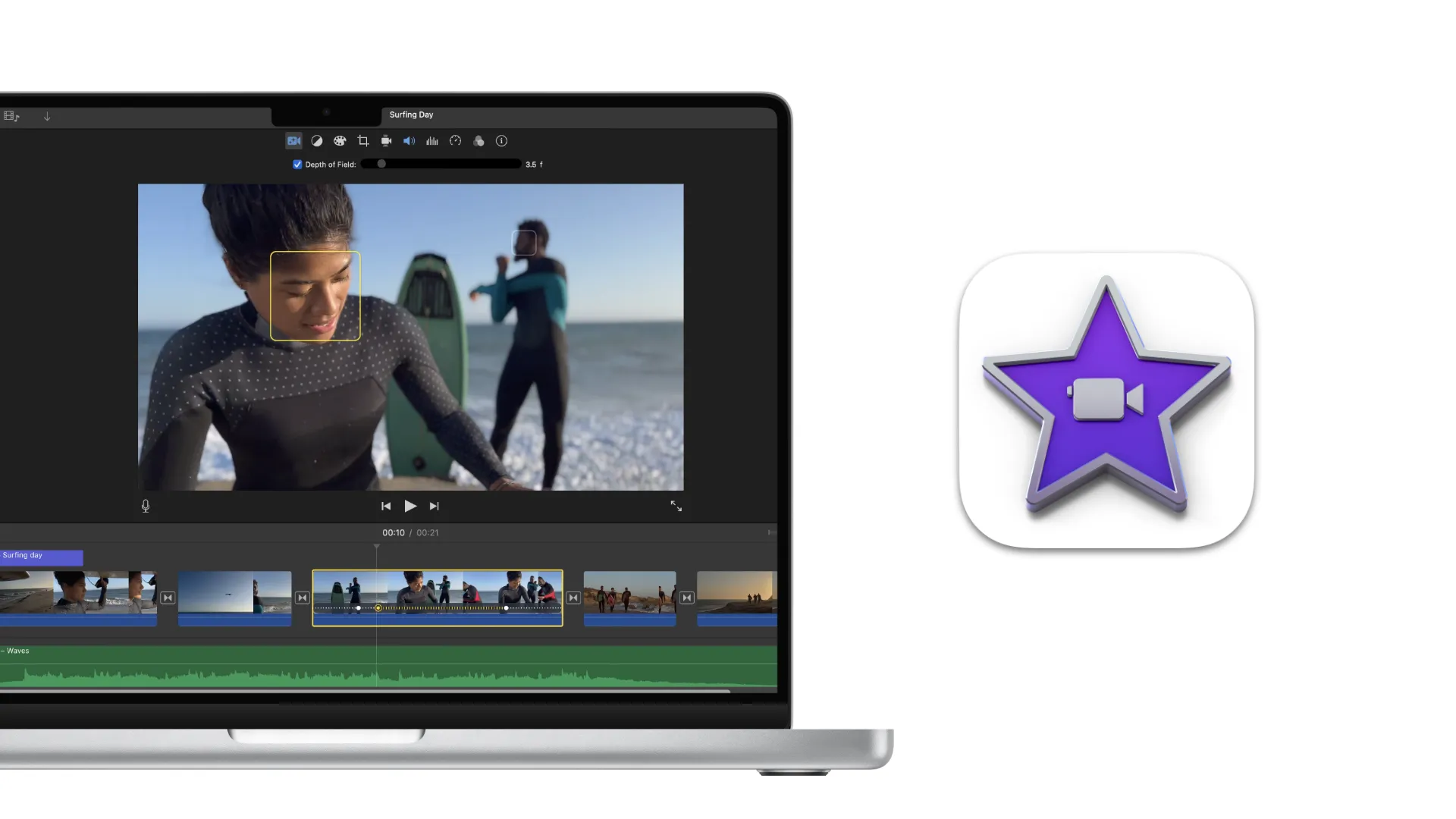Disable the Depth of Field checkbox

coord(297,164)
